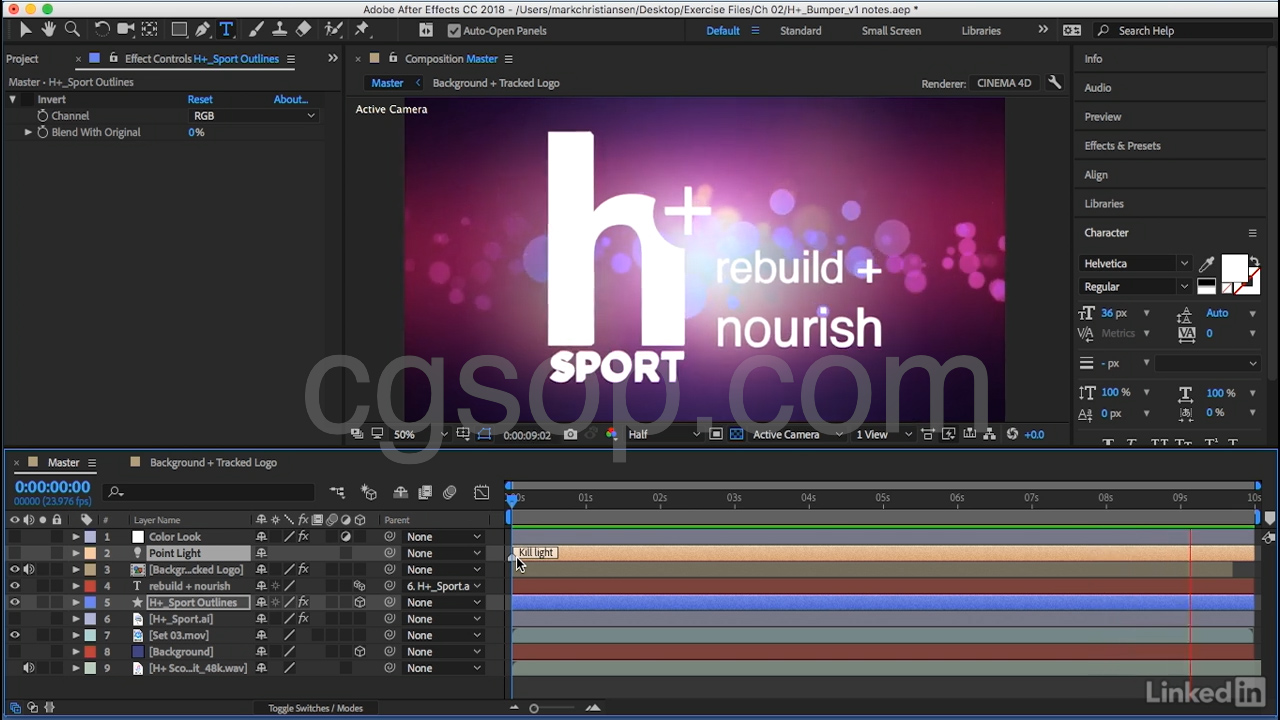Select the Zoom magnifier tool
1280x720 pixels.
(72, 30)
